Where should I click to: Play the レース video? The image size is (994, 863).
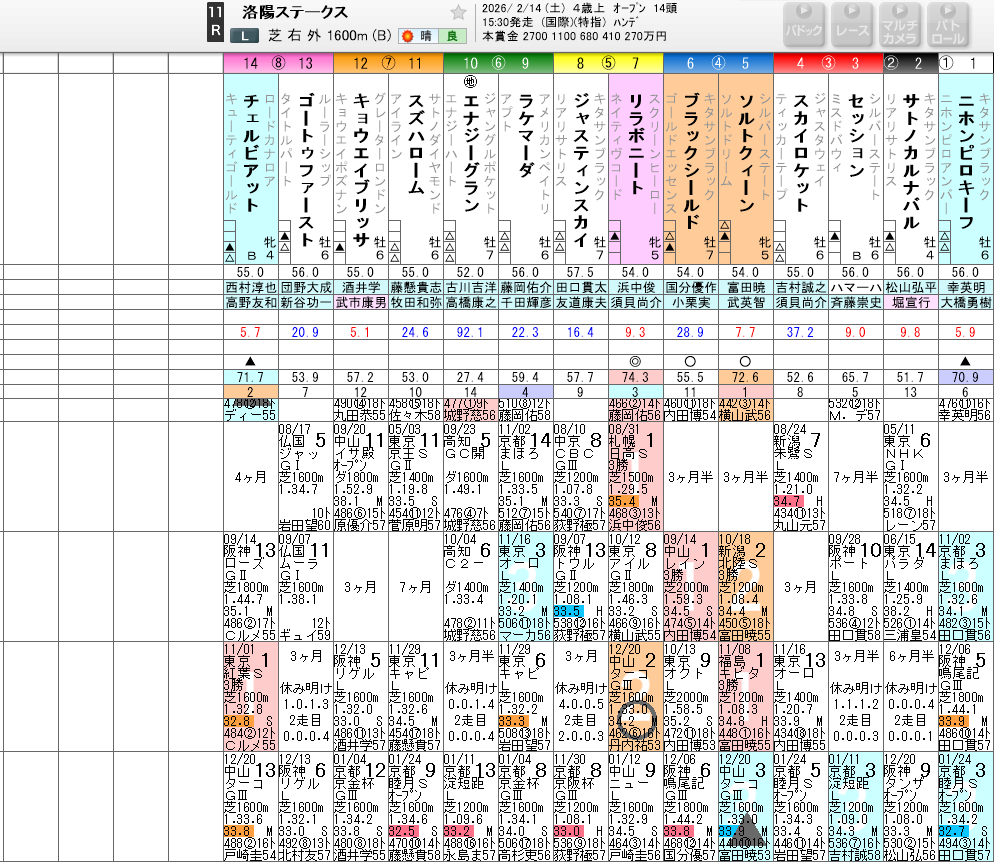(x=851, y=24)
